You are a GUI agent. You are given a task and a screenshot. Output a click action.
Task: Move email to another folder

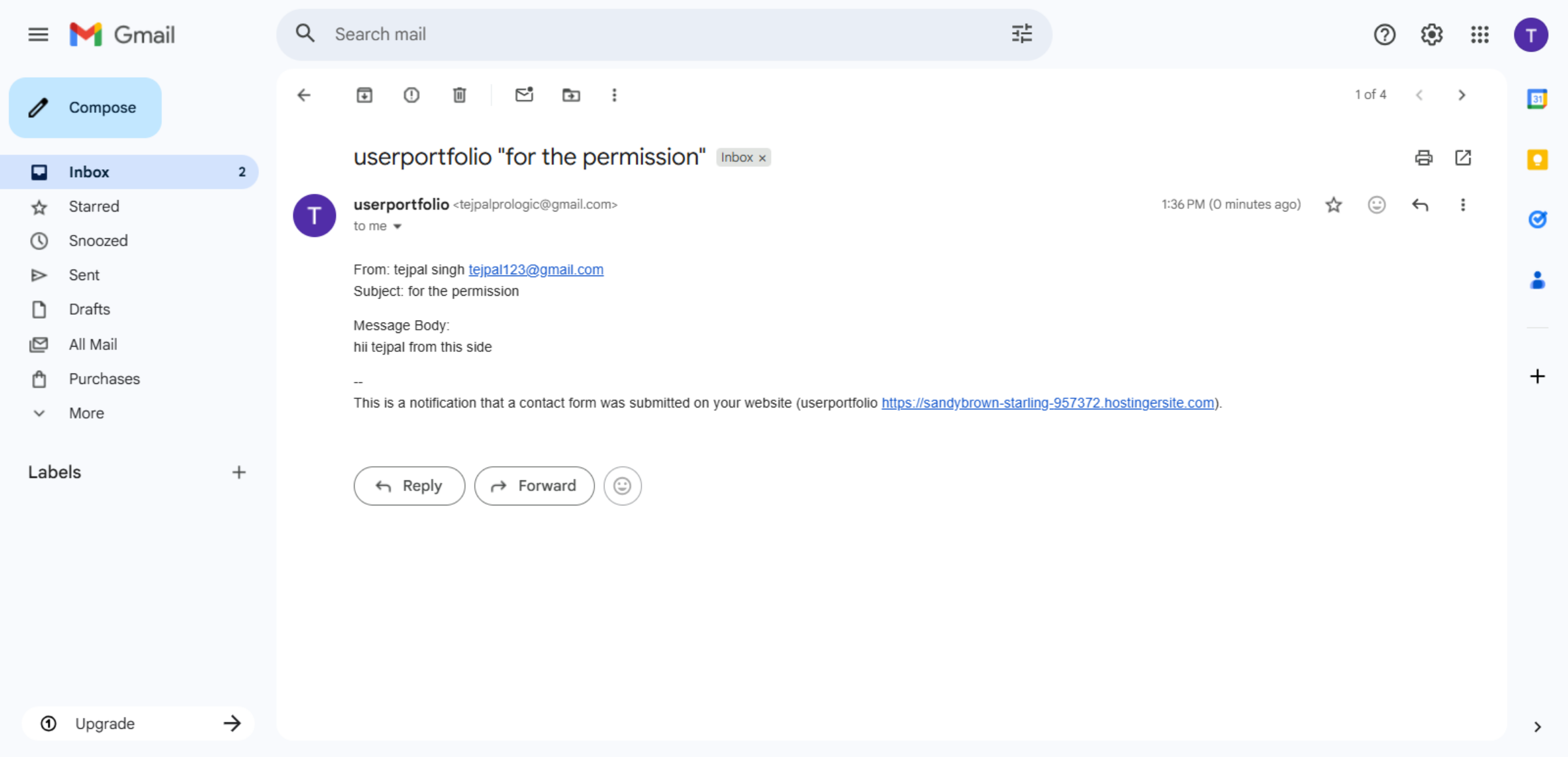[570, 95]
